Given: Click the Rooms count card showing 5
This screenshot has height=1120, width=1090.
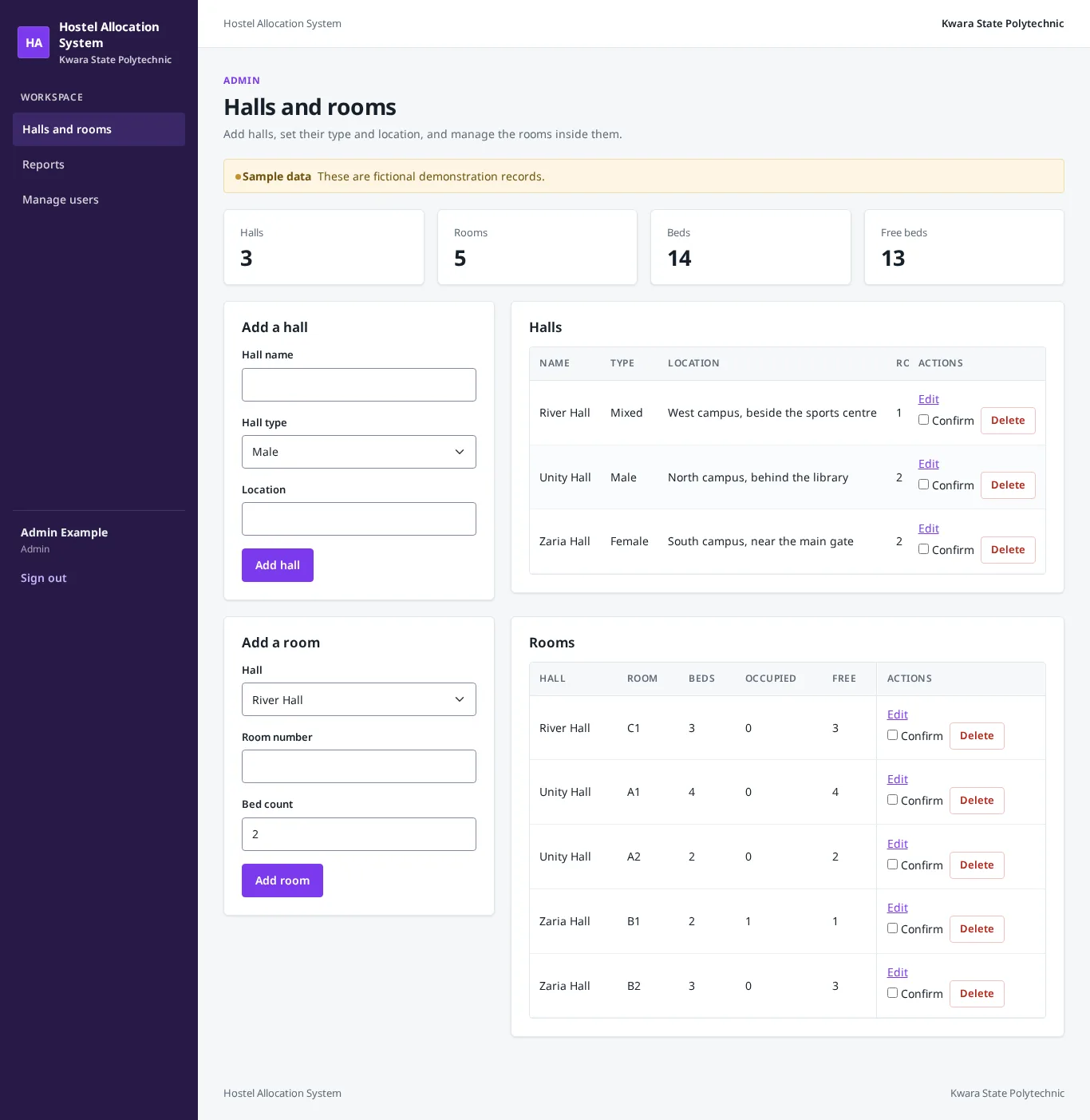Looking at the screenshot, I should point(537,247).
